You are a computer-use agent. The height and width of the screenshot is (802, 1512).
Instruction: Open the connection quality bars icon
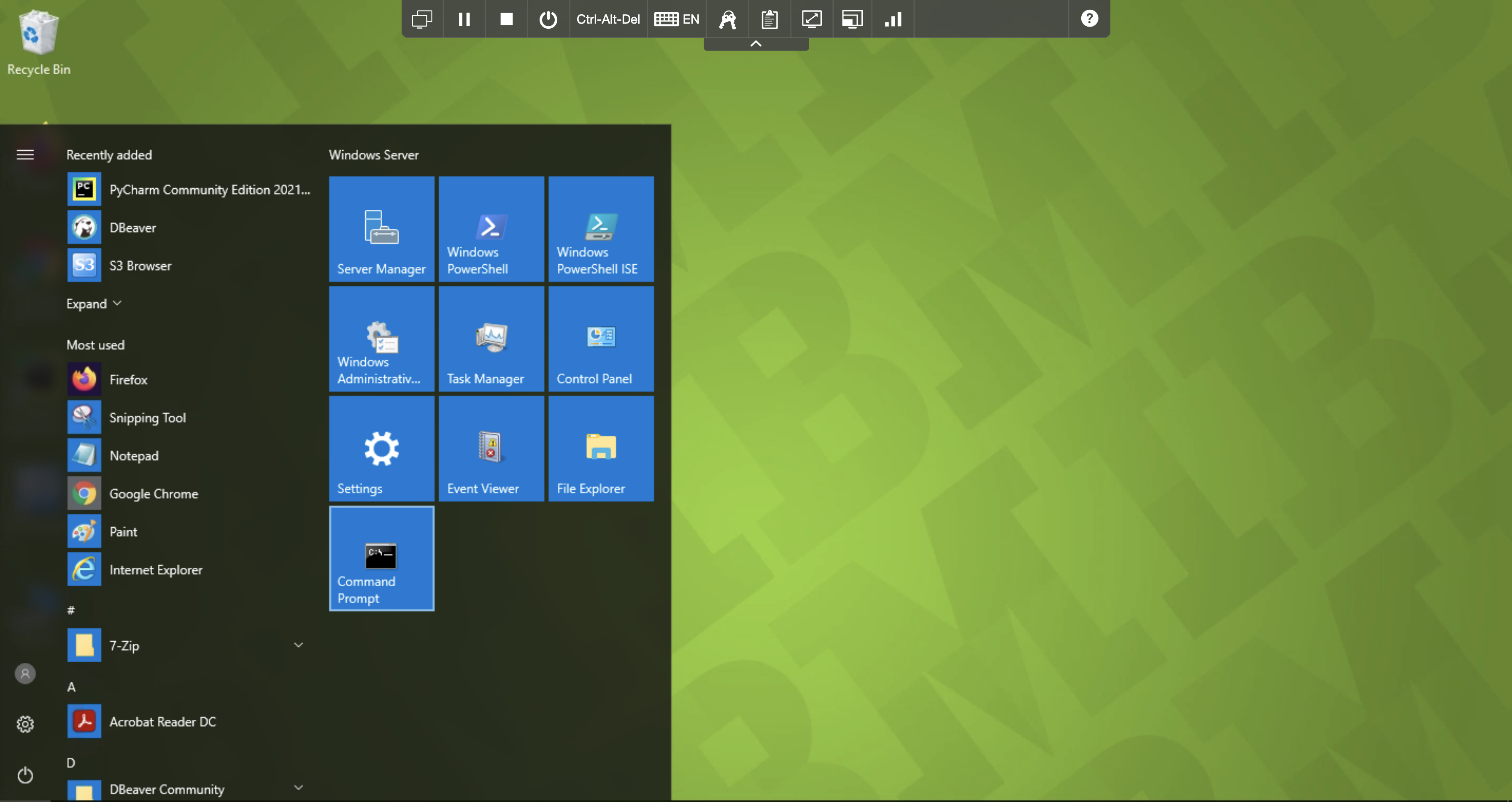tap(894, 19)
